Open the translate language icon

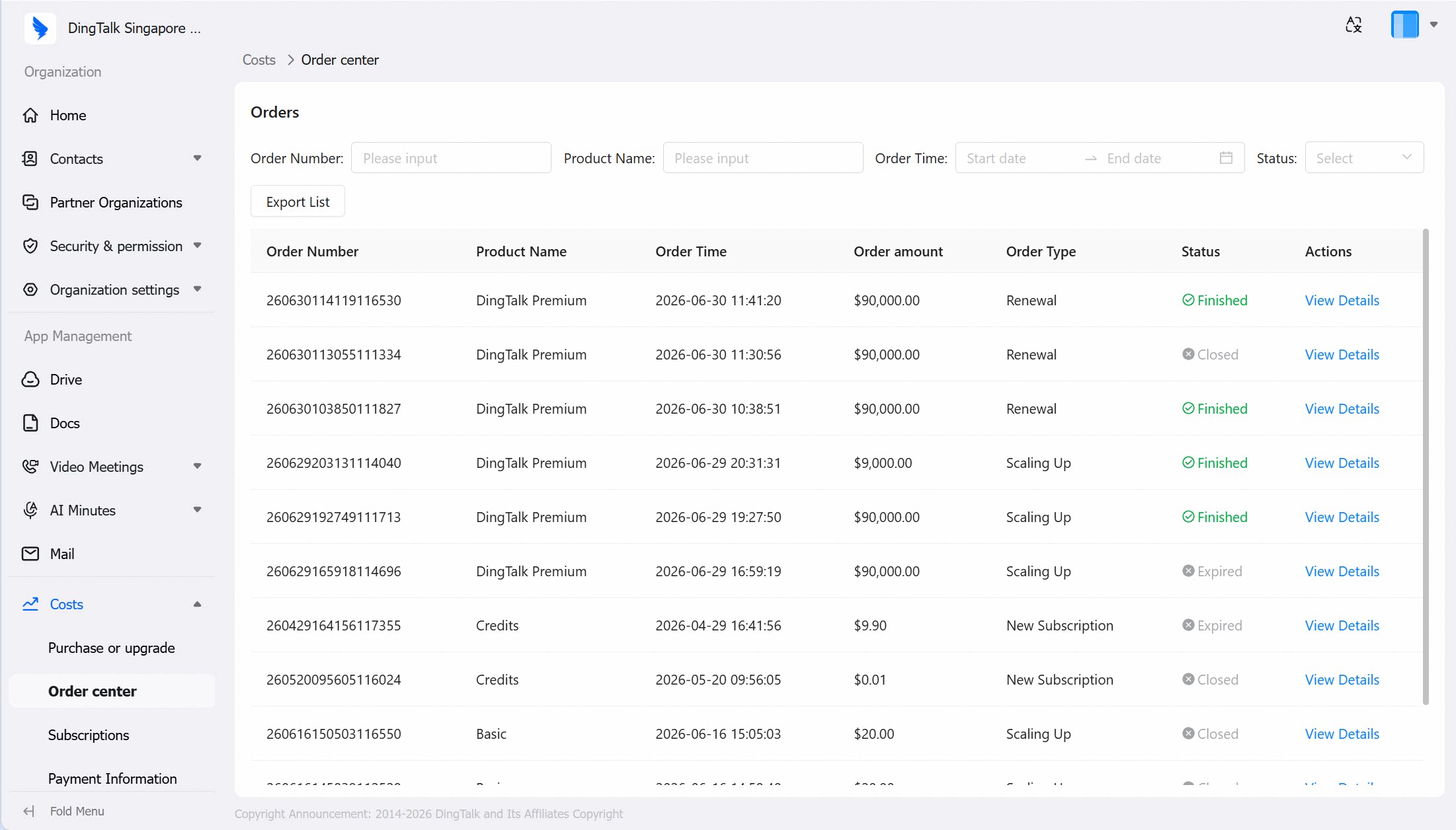click(1354, 25)
